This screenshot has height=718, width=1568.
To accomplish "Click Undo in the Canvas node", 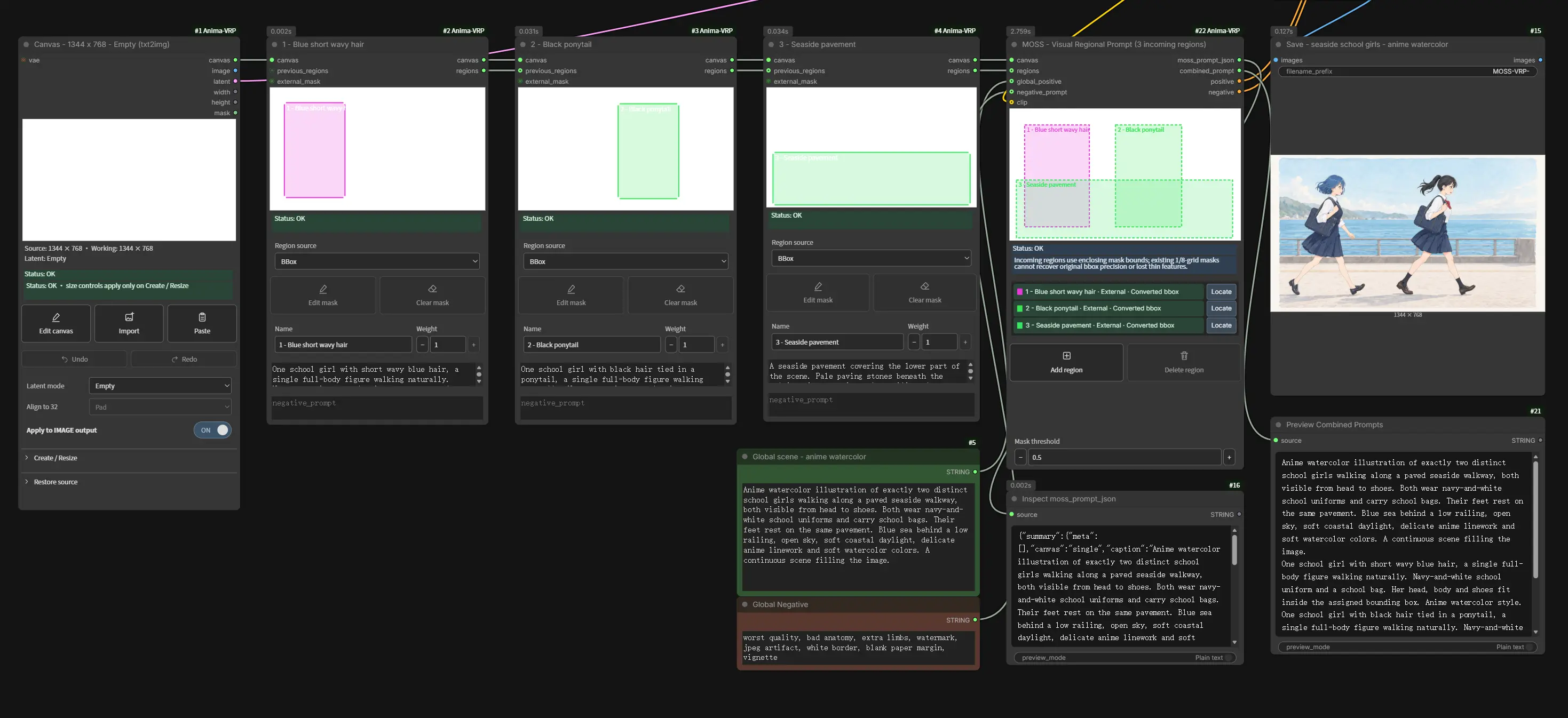I will [x=74, y=359].
